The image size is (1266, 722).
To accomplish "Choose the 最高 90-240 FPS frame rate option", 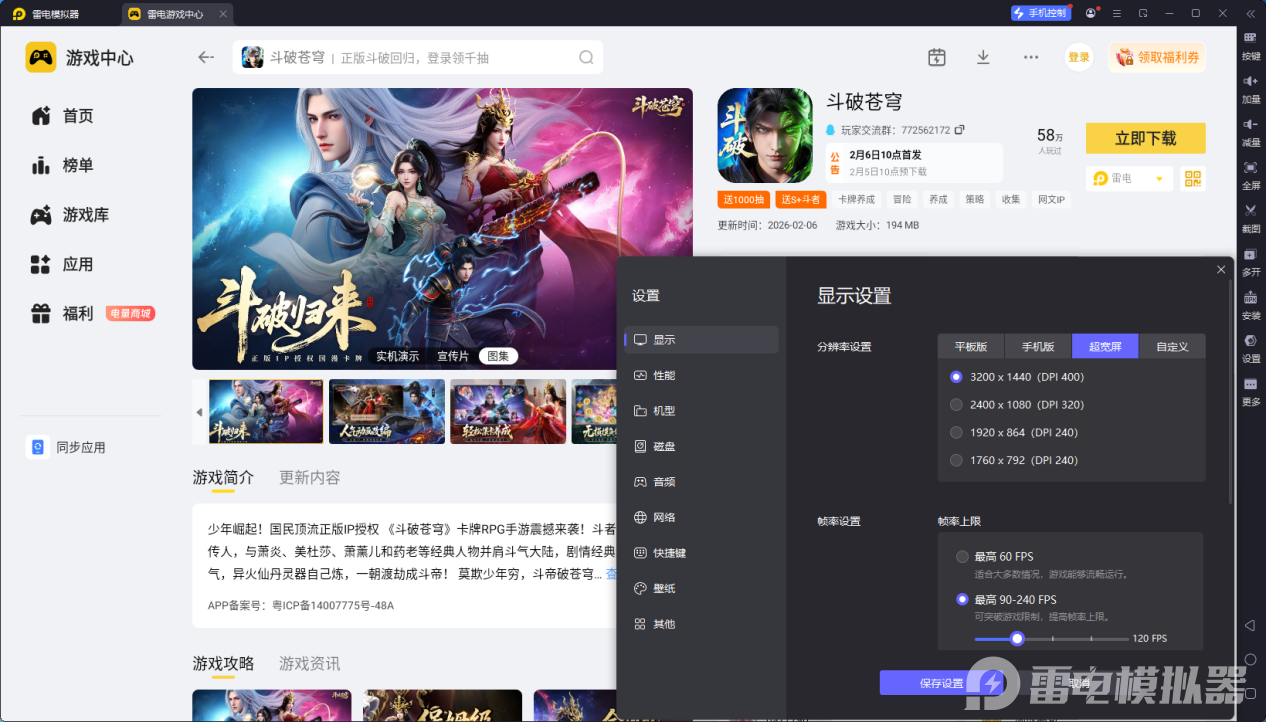I will 962,600.
